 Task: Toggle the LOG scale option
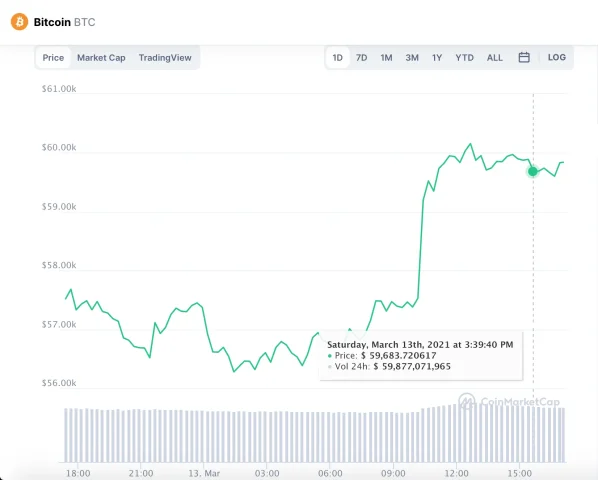coord(557,58)
